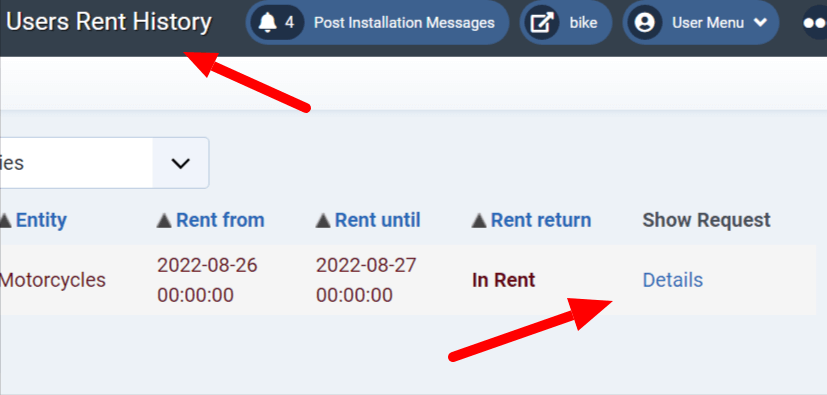Click the User Menu chevron arrow
827x395 pixels.
point(760,23)
